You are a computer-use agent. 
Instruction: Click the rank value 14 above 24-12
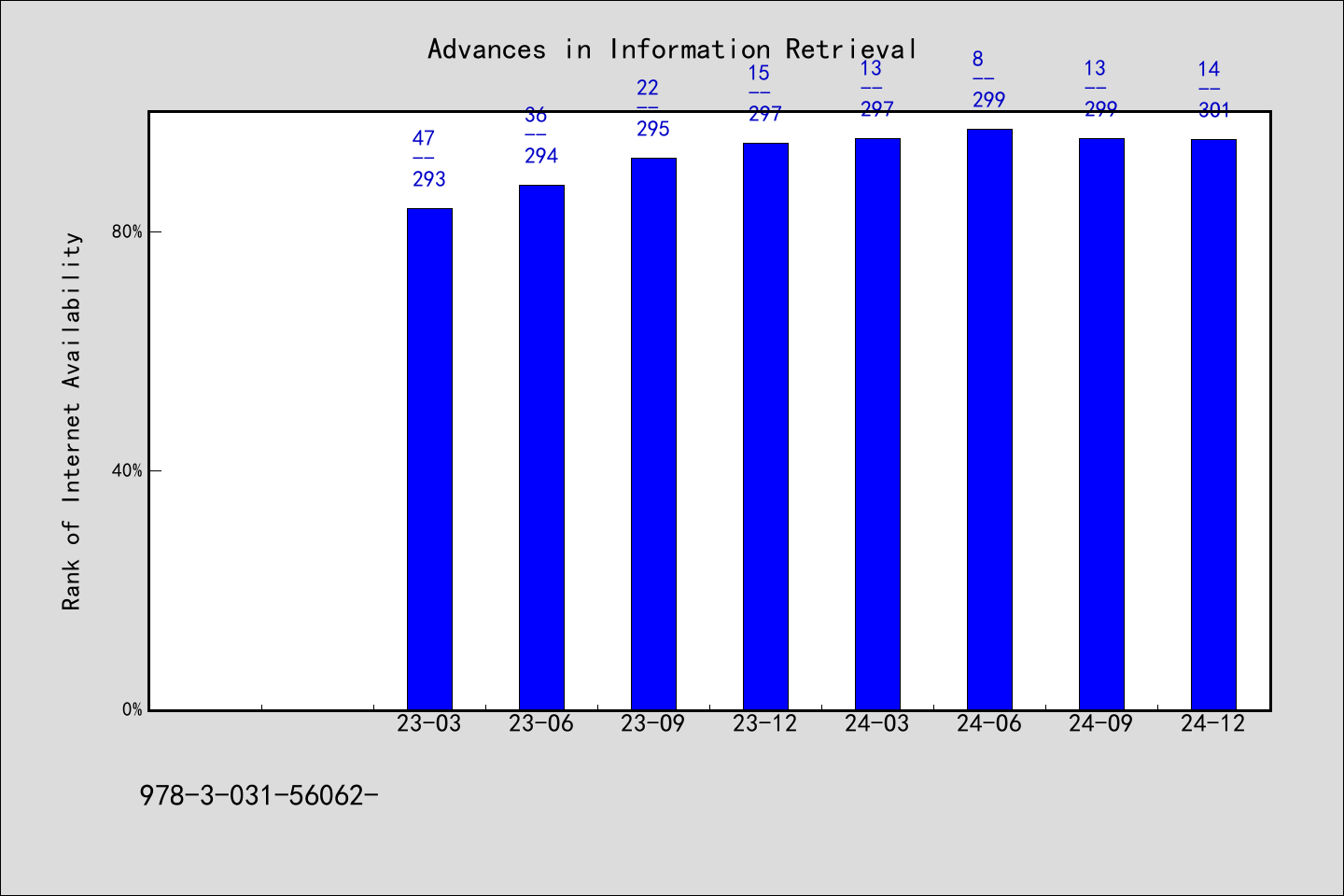tap(1209, 69)
